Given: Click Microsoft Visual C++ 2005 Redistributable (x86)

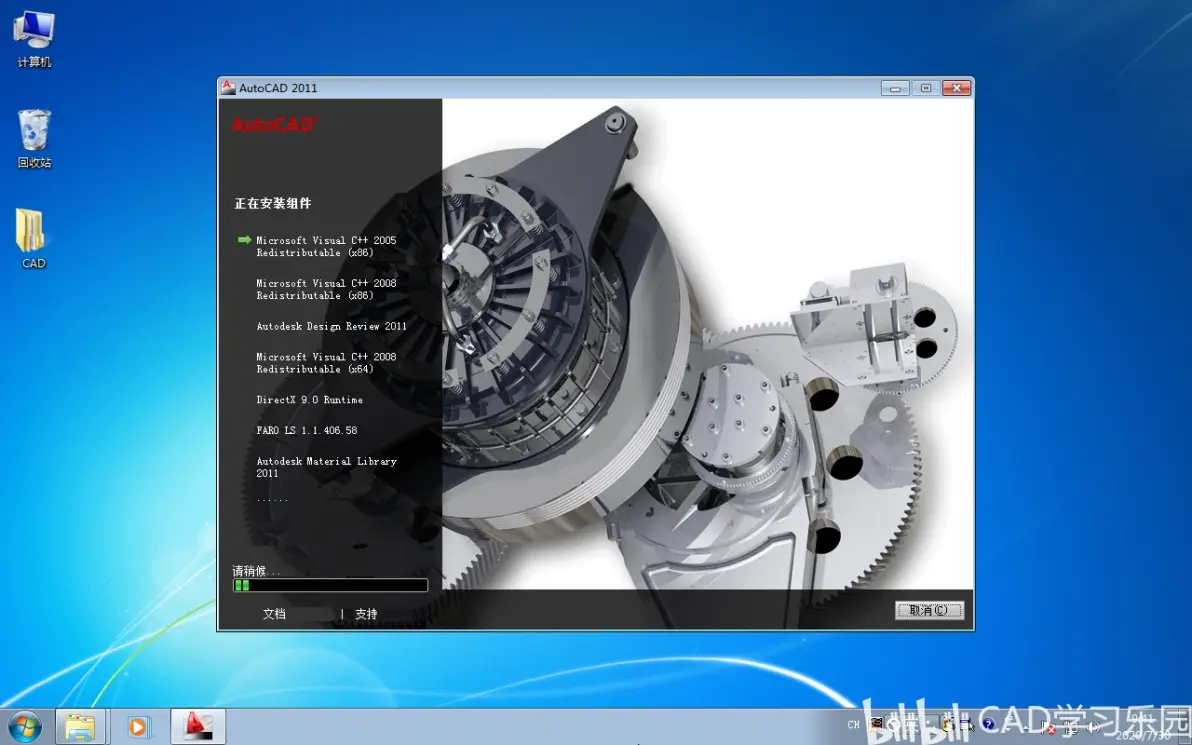Looking at the screenshot, I should click(326, 246).
